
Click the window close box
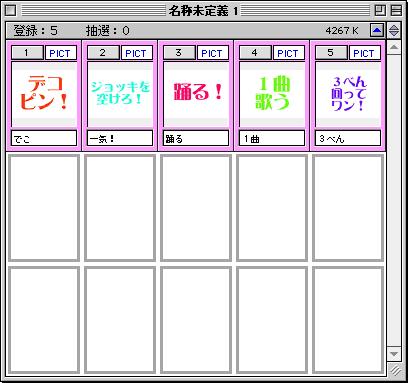(10, 10)
